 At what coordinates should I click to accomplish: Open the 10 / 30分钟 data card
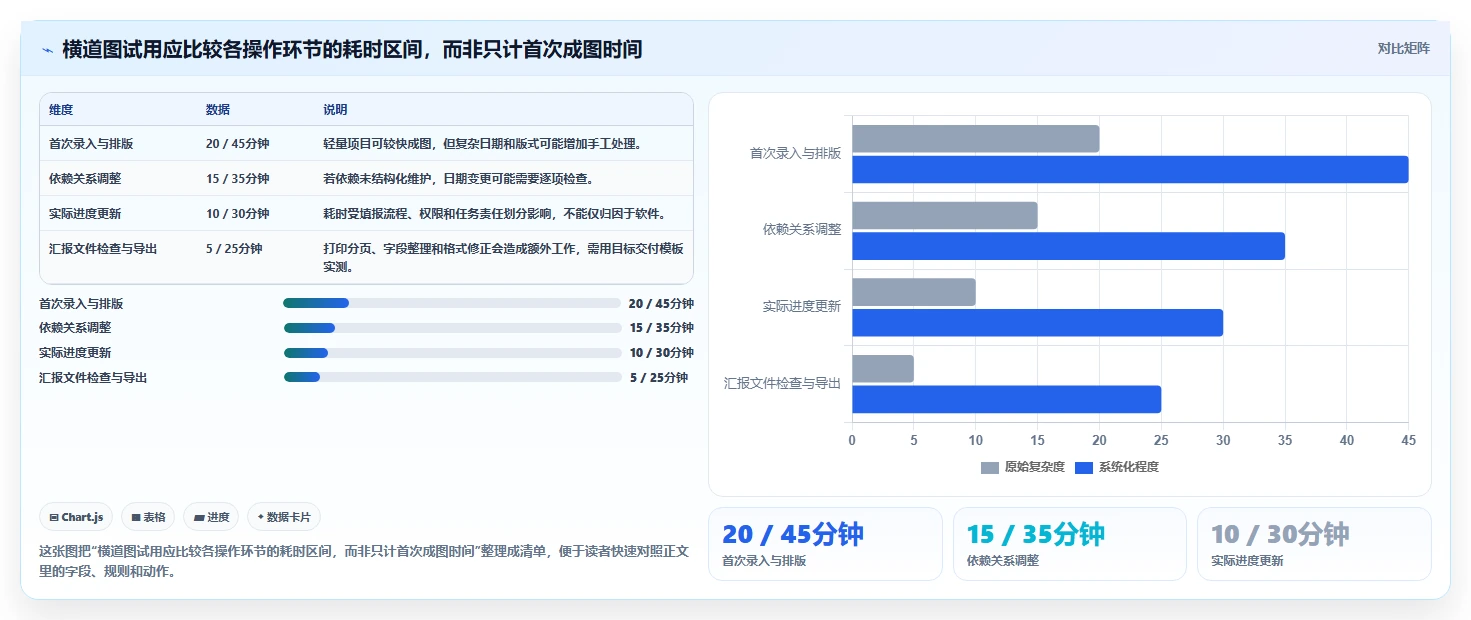1314,544
